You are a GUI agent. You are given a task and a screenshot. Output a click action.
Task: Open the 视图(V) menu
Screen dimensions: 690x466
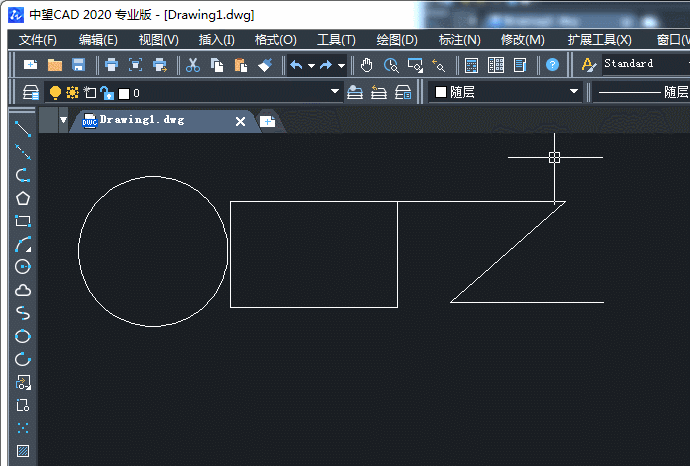click(x=158, y=40)
